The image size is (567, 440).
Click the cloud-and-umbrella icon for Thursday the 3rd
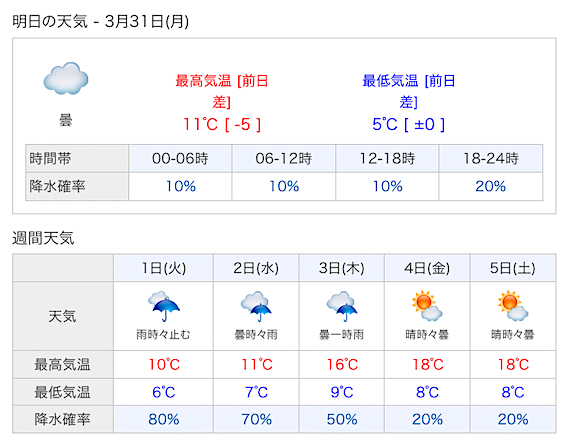[x=342, y=306]
